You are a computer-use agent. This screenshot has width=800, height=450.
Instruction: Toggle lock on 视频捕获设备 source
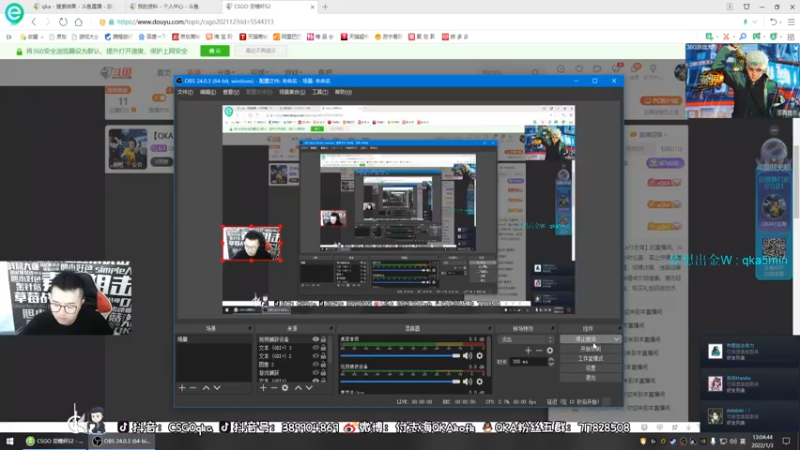tap(323, 339)
